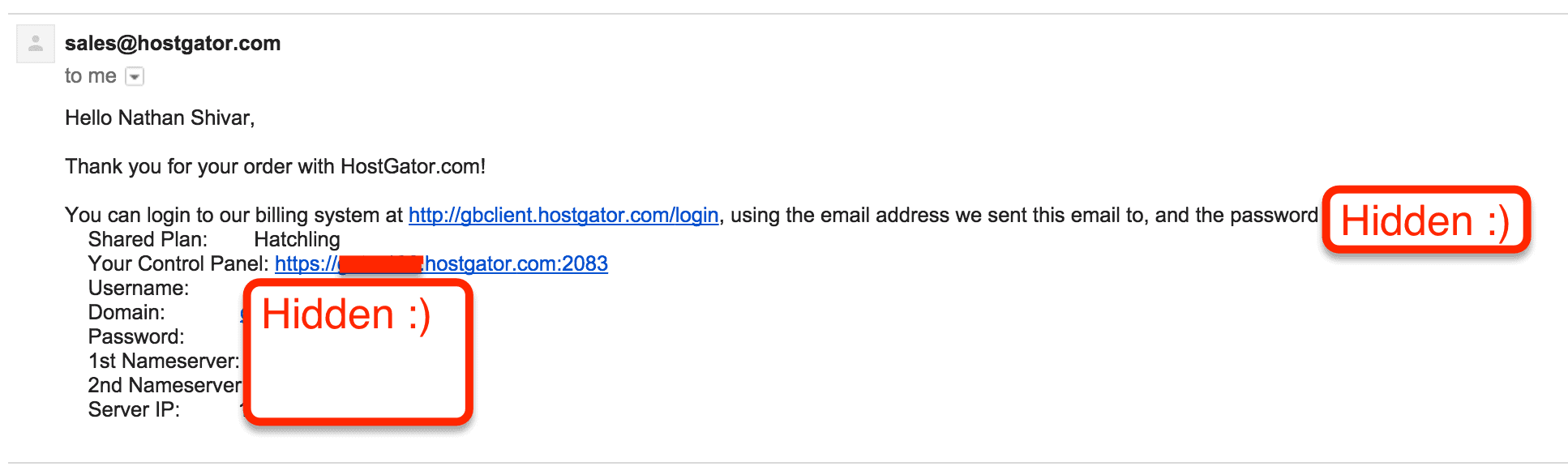Click the "Username:" label
1568x475 pixels.
coord(138,289)
